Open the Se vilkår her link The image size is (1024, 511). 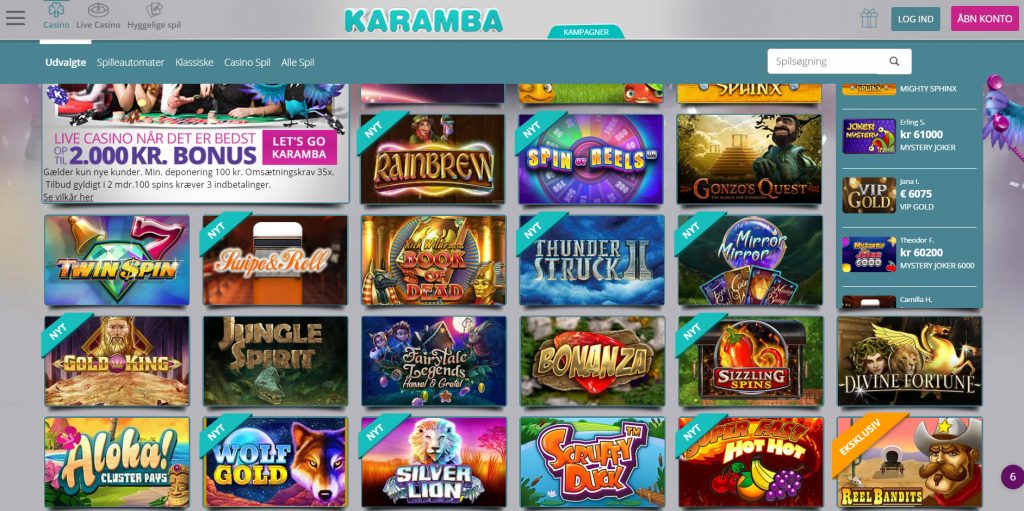point(69,197)
